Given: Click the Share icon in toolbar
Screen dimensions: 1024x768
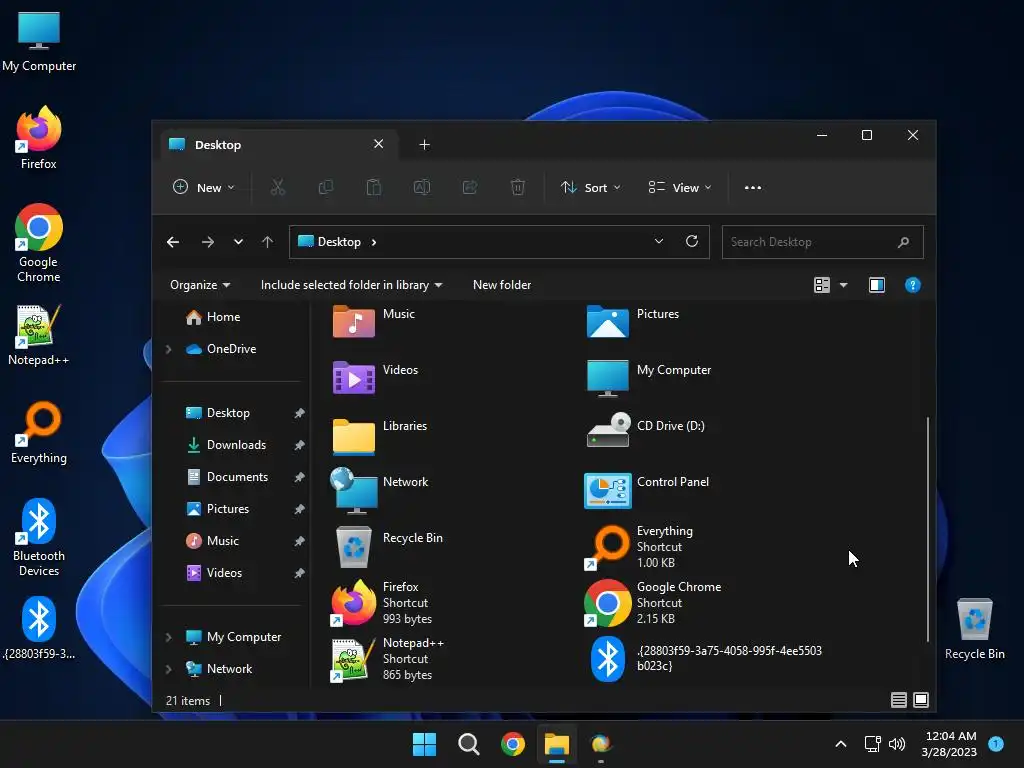Looking at the screenshot, I should [470, 187].
